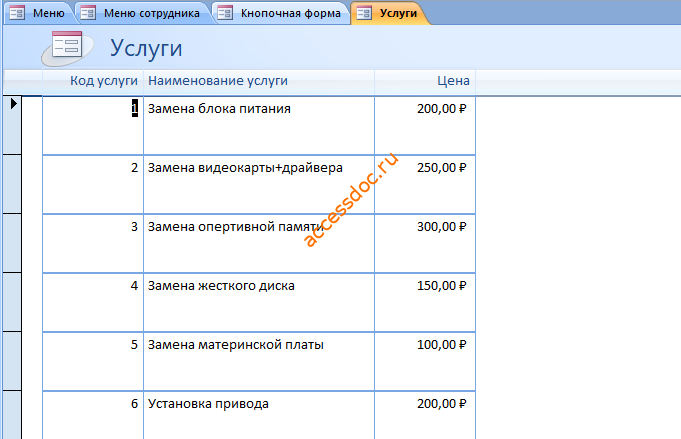The width and height of the screenshot is (681, 439).
Task: Click the form icon on Меню сотрудника tab
Action: coord(88,13)
